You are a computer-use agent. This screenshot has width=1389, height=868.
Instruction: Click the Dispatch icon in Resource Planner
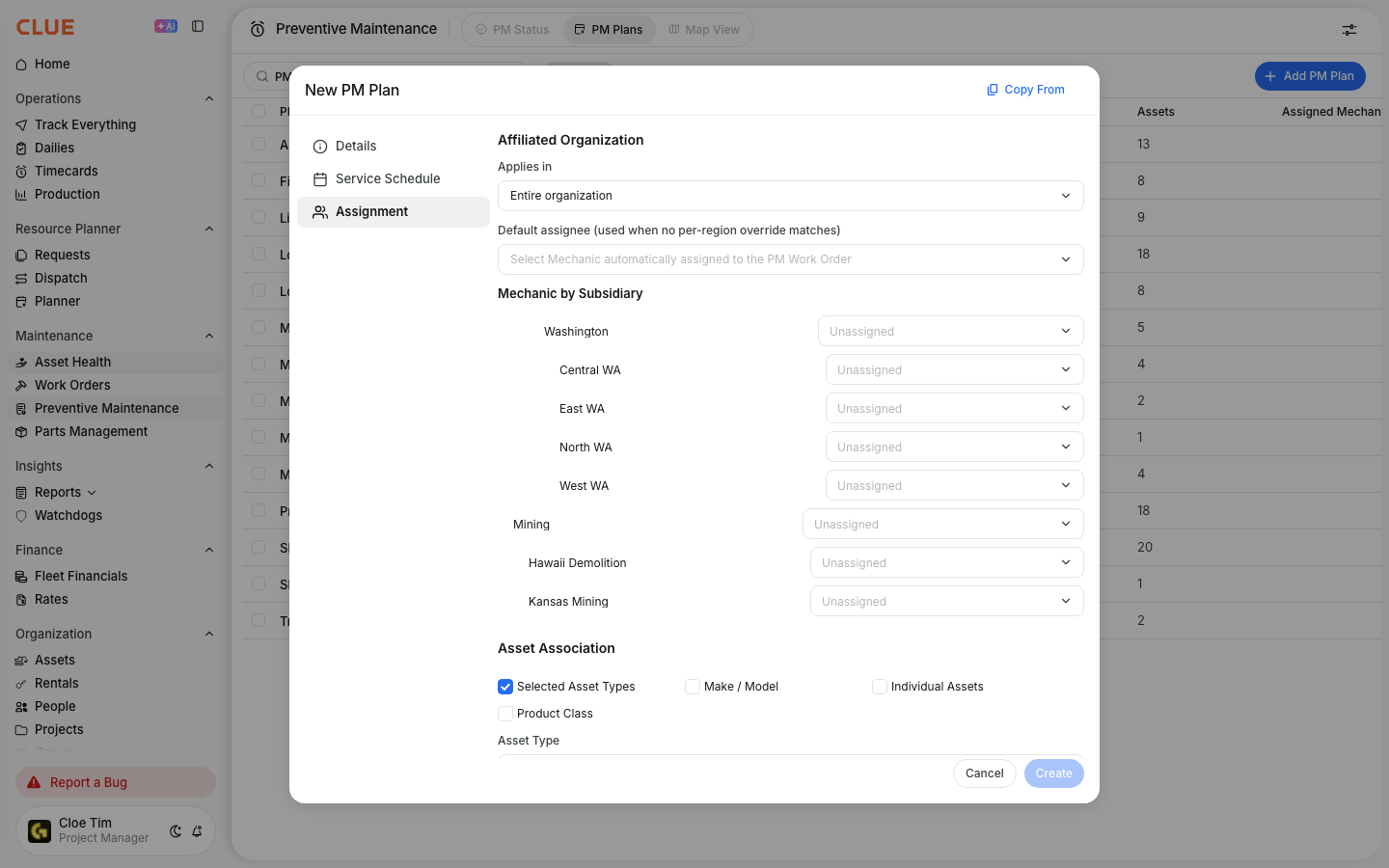(21, 278)
